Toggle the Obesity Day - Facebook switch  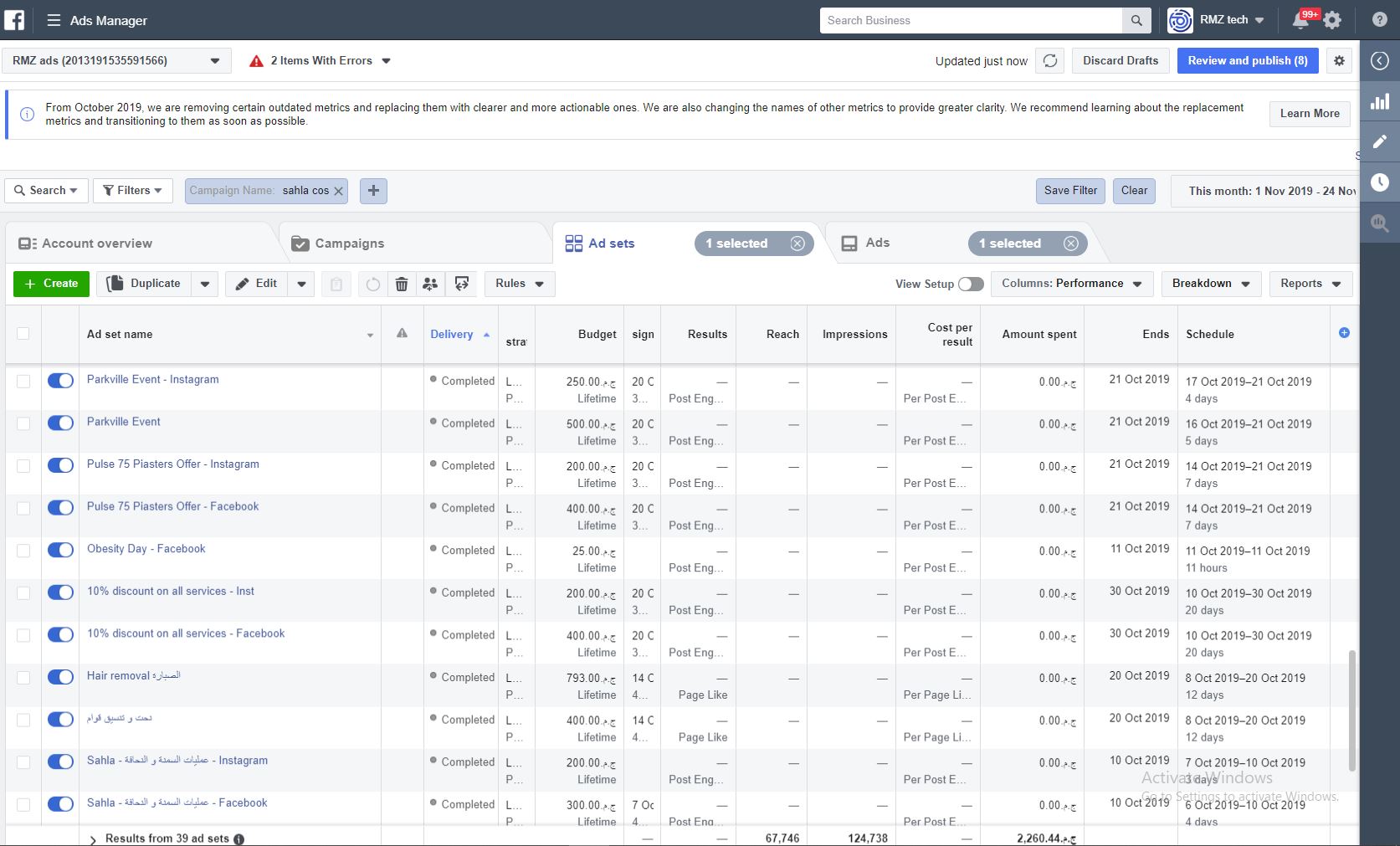click(60, 550)
